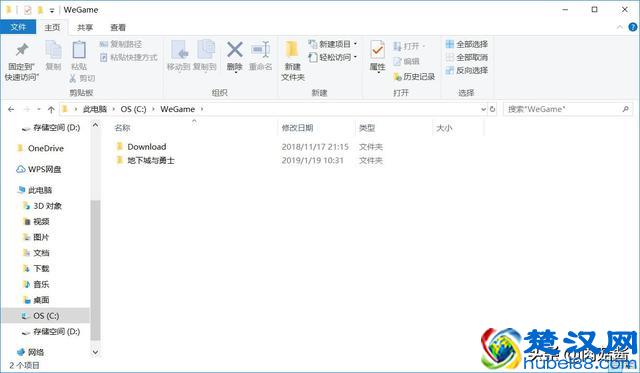Expand chevron after WeGame in breadcrumb
640x373 pixels.
202,109
